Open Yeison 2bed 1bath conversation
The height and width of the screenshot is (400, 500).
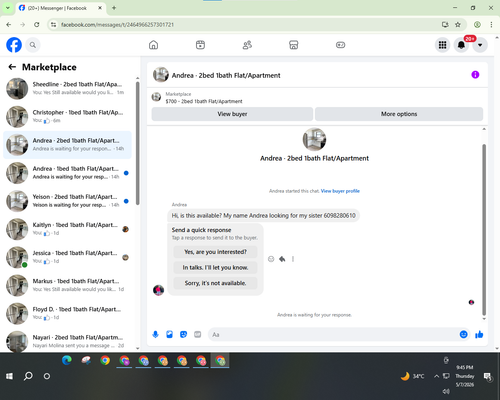tap(67, 201)
